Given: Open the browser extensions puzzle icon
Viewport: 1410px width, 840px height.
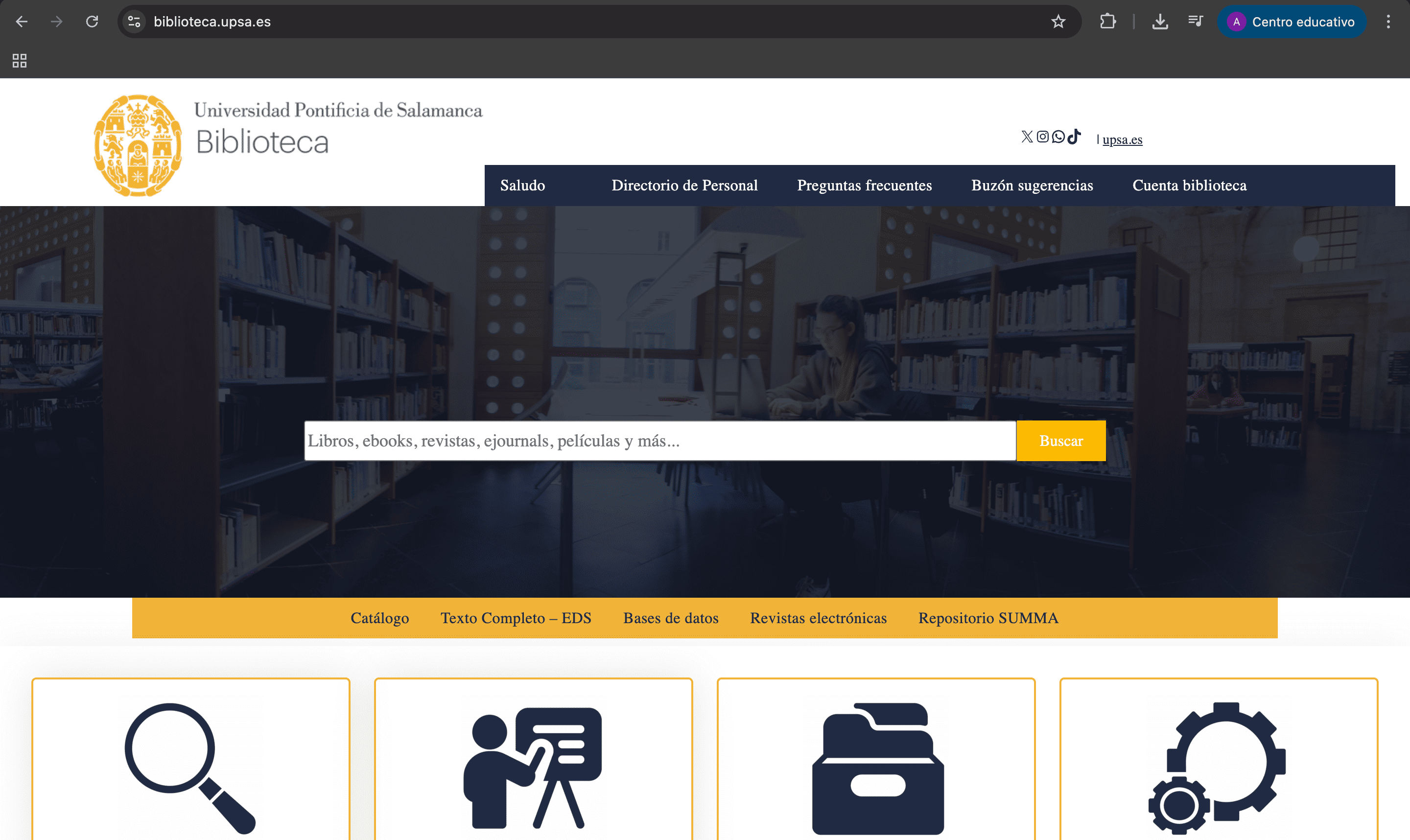Looking at the screenshot, I should tap(1108, 22).
